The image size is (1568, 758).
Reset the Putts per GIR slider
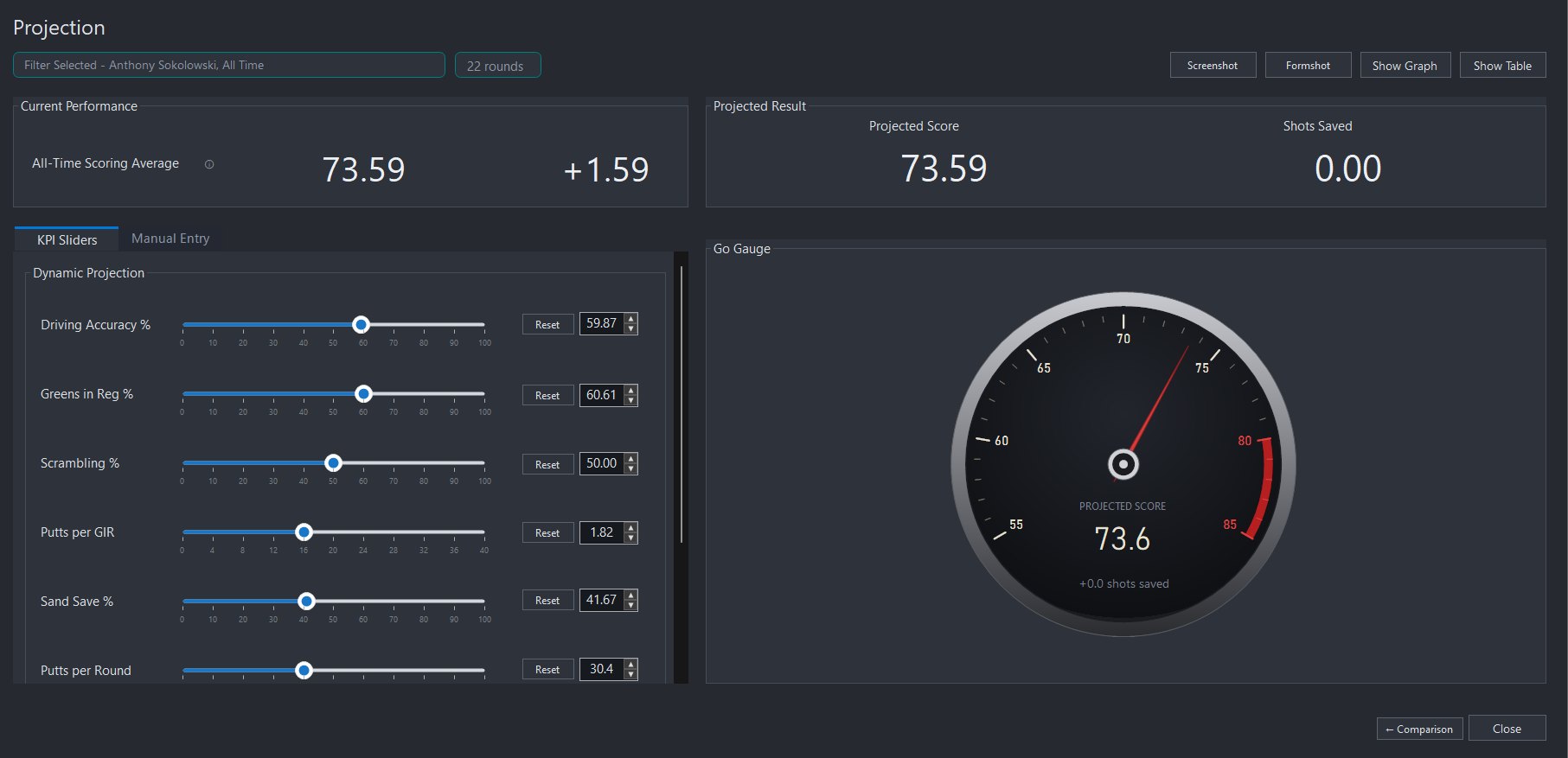547,532
